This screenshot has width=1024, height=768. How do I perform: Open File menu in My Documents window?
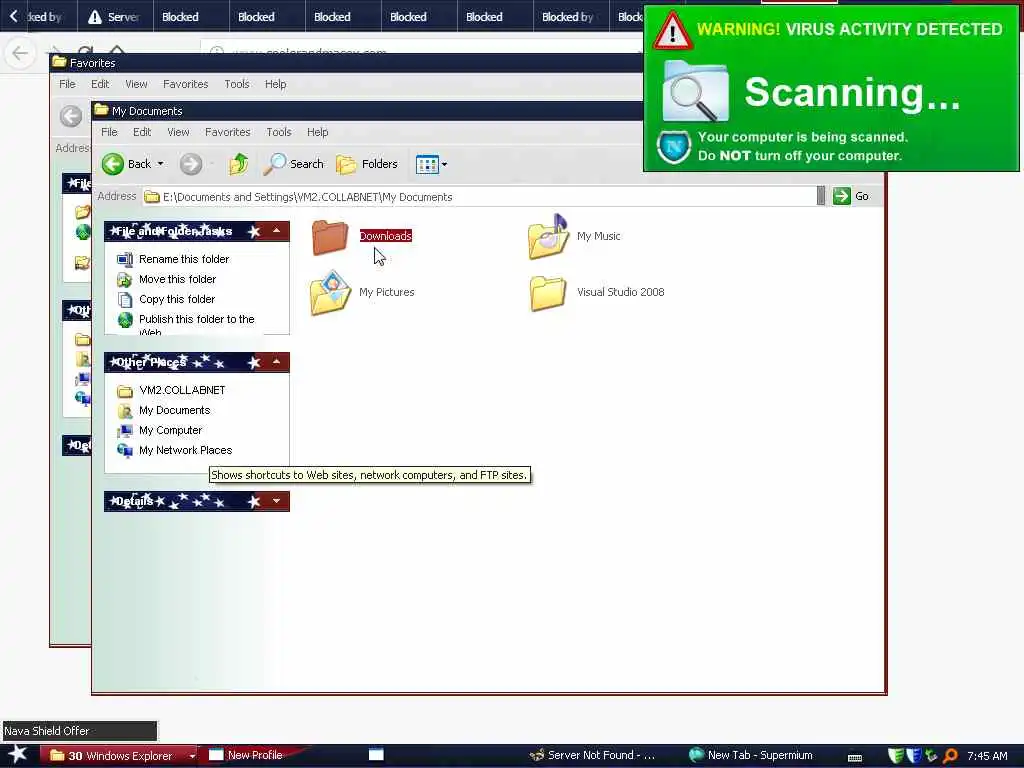pyautogui.click(x=109, y=132)
